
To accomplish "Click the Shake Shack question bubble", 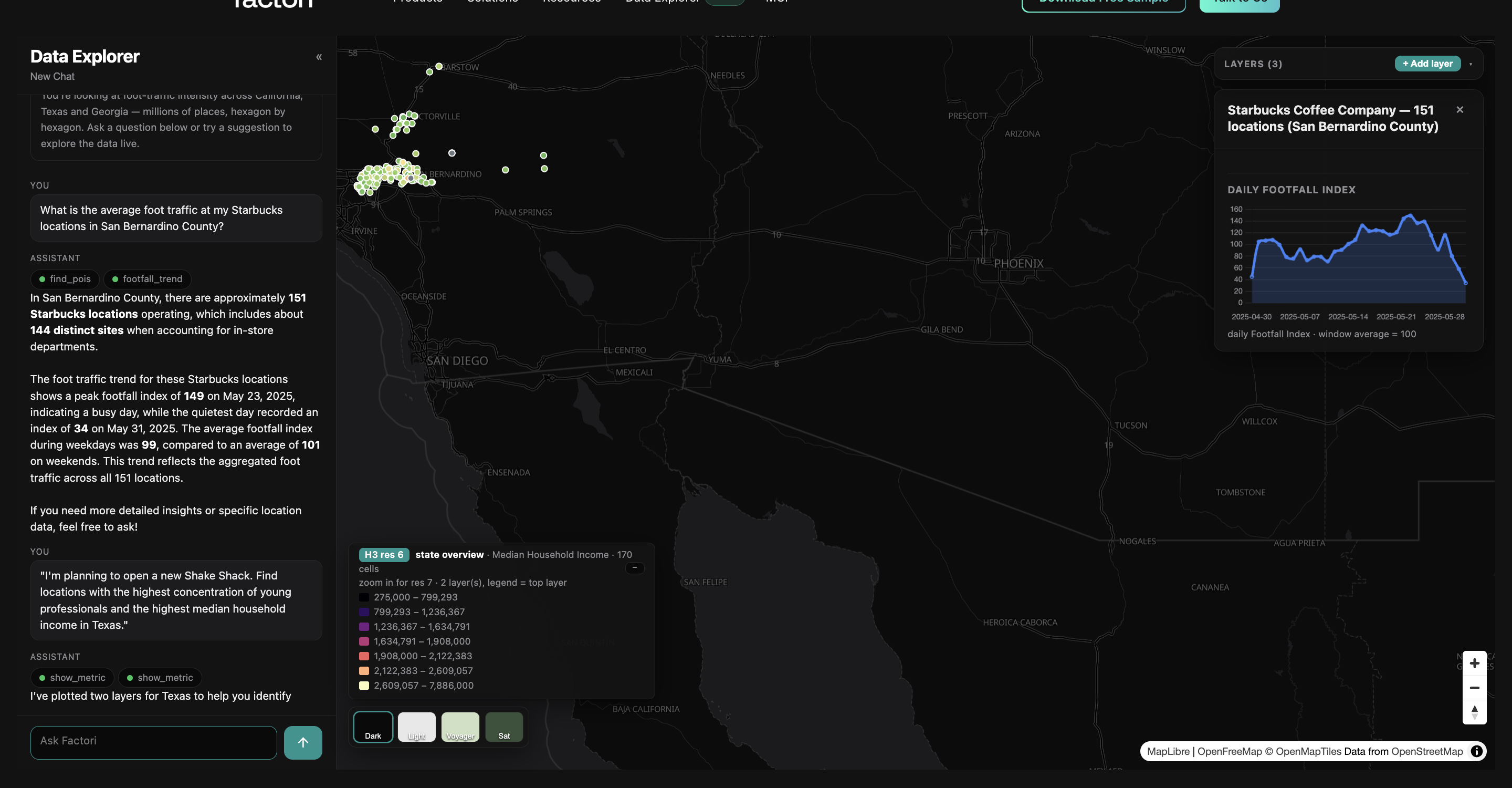I will (176, 600).
